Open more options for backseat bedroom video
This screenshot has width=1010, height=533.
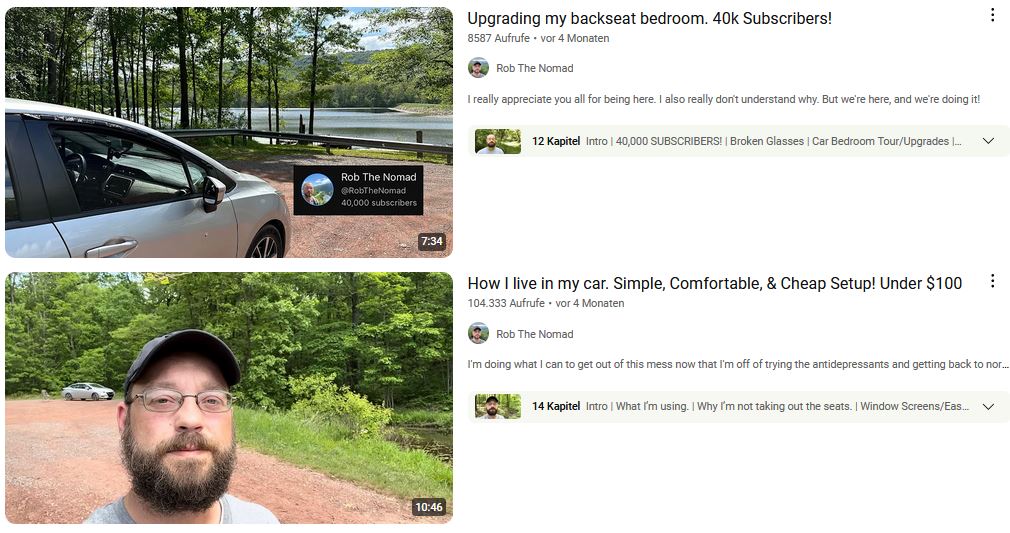pyautogui.click(x=992, y=15)
